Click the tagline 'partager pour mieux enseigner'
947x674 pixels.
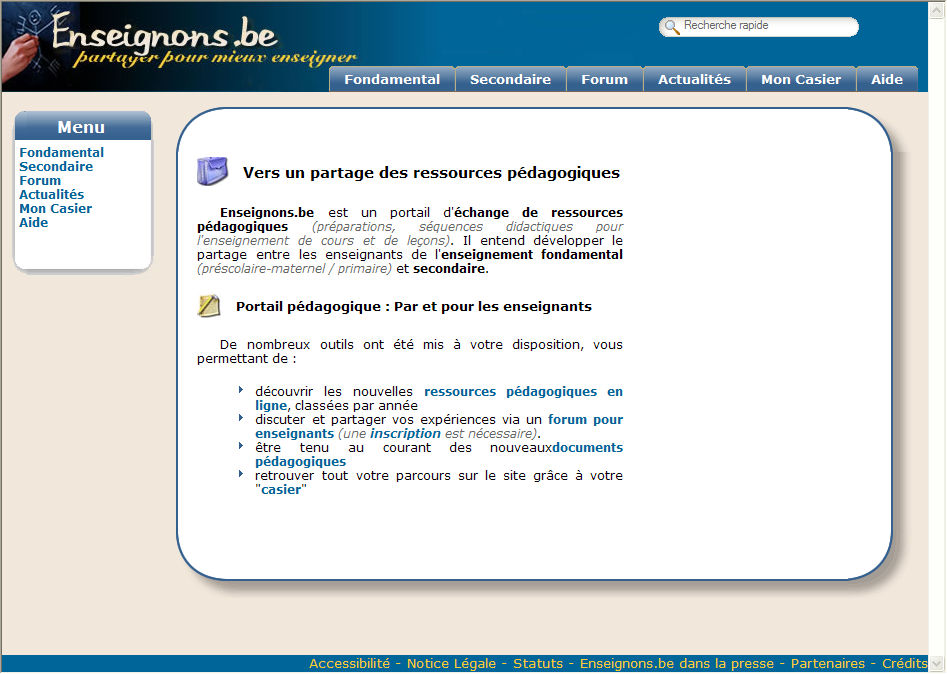coord(215,59)
